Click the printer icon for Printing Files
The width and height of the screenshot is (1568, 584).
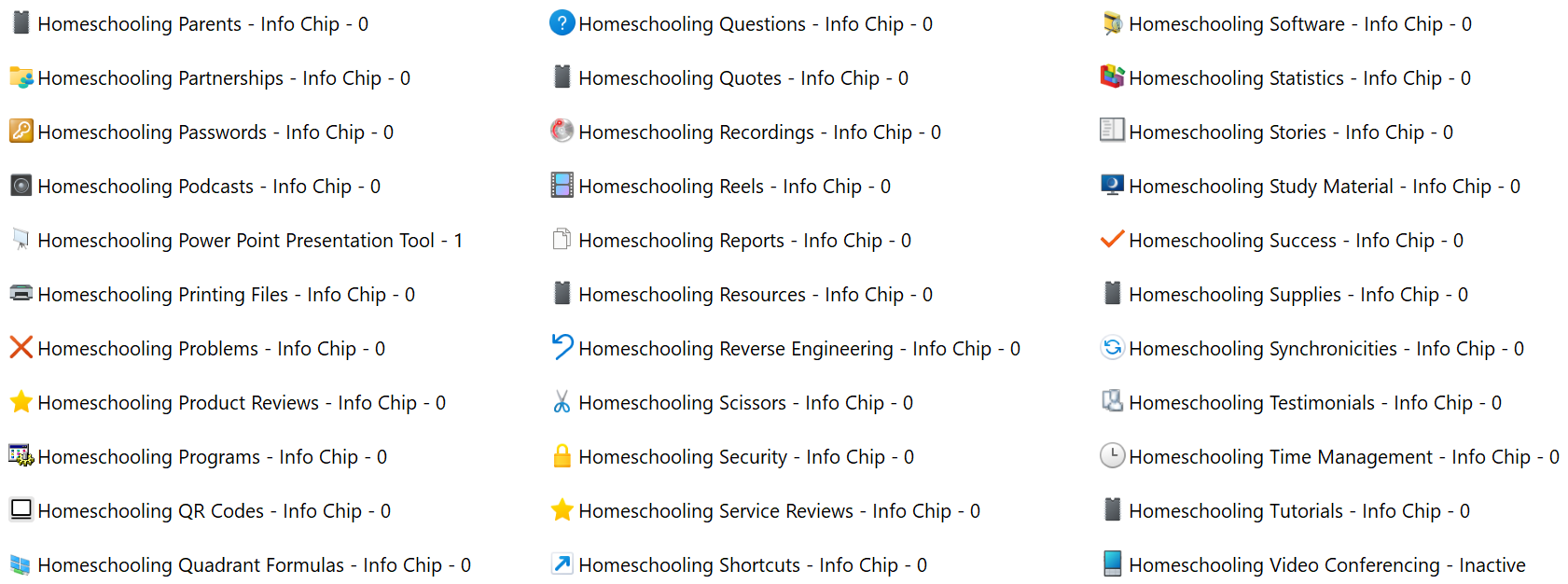tap(21, 294)
